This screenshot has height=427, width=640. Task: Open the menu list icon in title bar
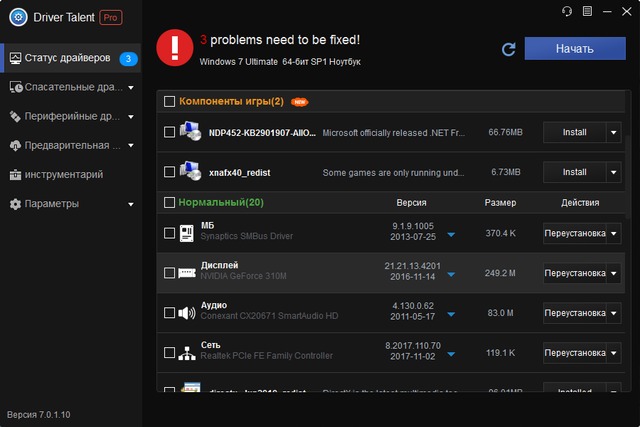[x=585, y=11]
